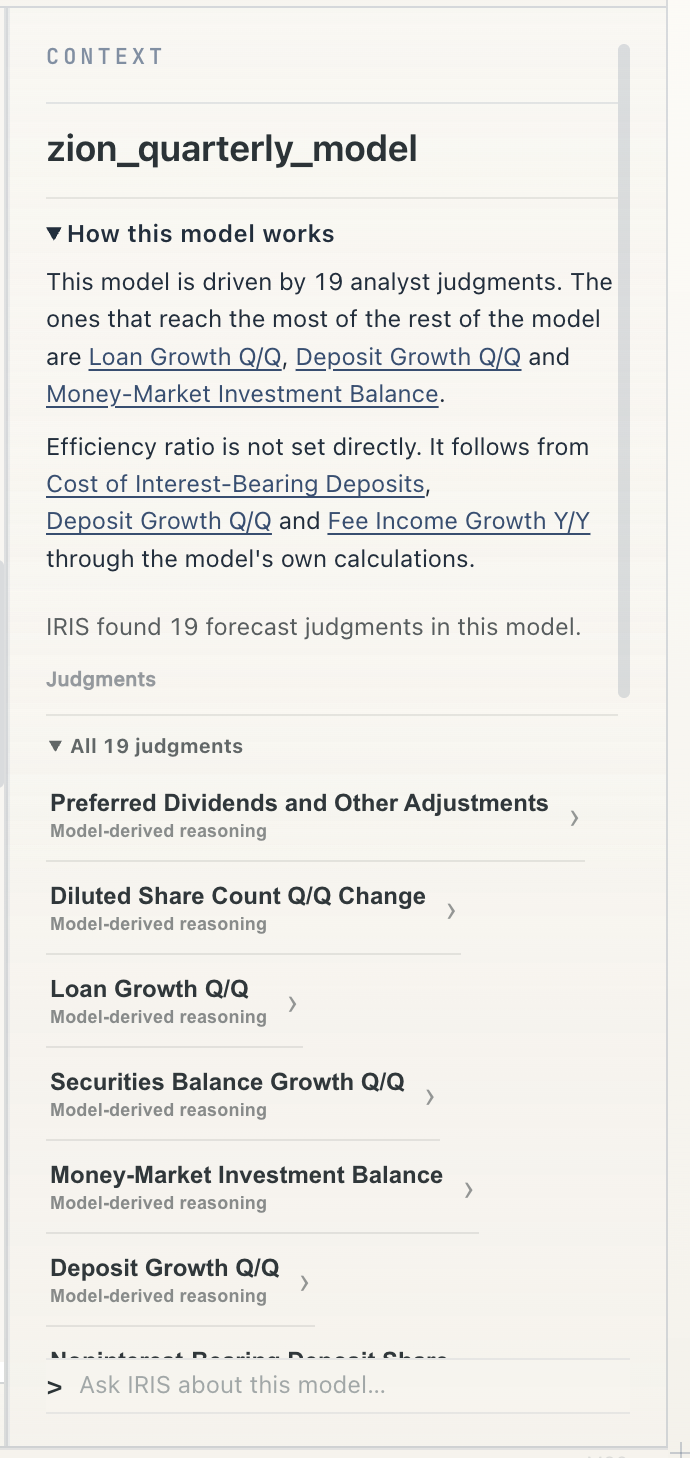Open the Cost of Interest-Bearing Deposits link
The height and width of the screenshot is (1458, 690).
(x=236, y=484)
